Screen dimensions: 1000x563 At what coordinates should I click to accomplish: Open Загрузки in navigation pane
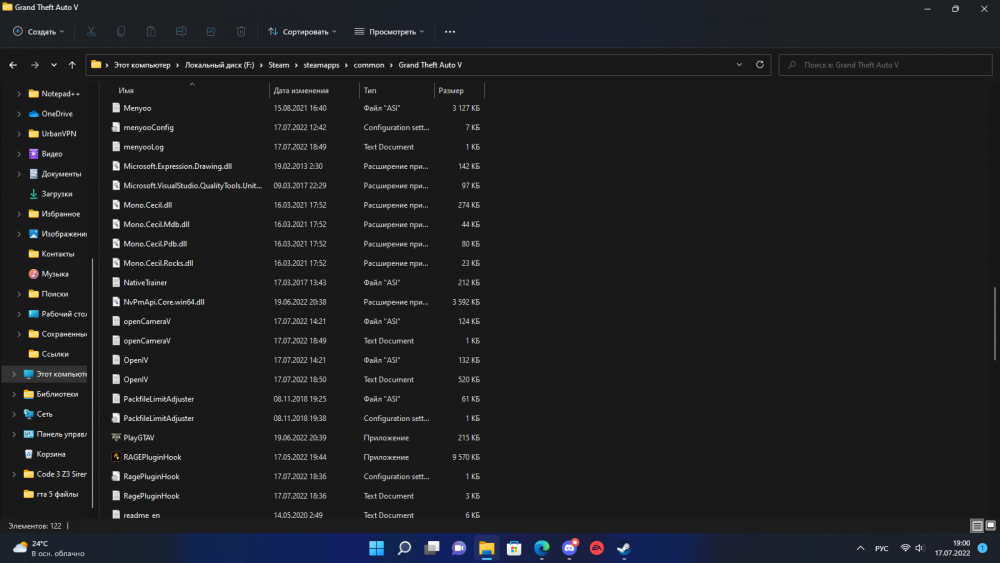(x=57, y=194)
